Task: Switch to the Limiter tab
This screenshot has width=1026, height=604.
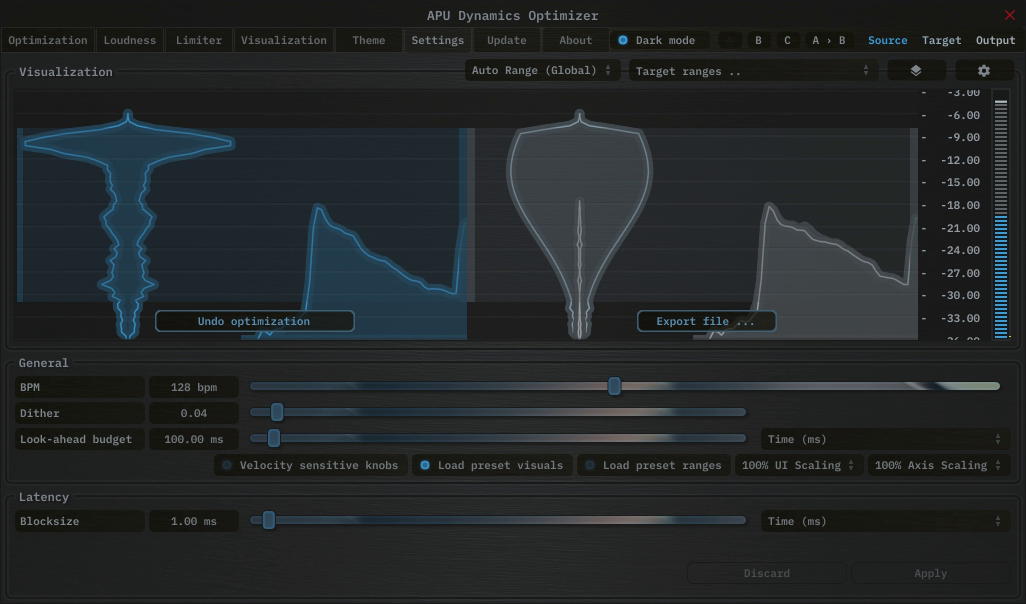Action: click(199, 40)
